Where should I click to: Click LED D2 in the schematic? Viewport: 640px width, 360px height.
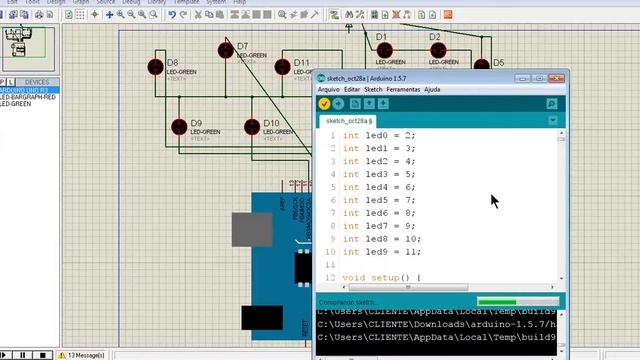[x=438, y=51]
